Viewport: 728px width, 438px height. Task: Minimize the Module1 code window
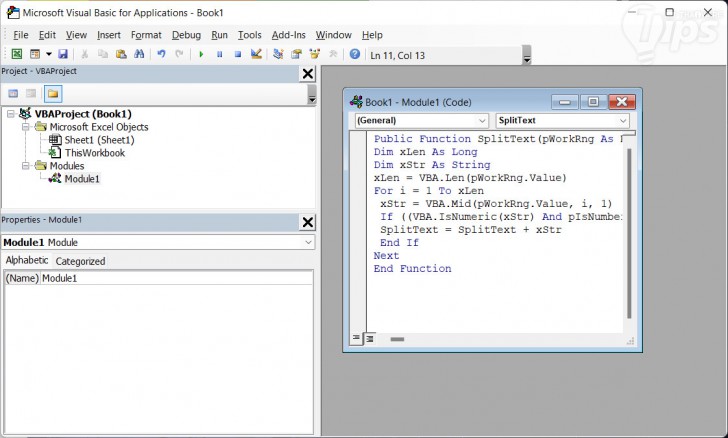coord(565,102)
